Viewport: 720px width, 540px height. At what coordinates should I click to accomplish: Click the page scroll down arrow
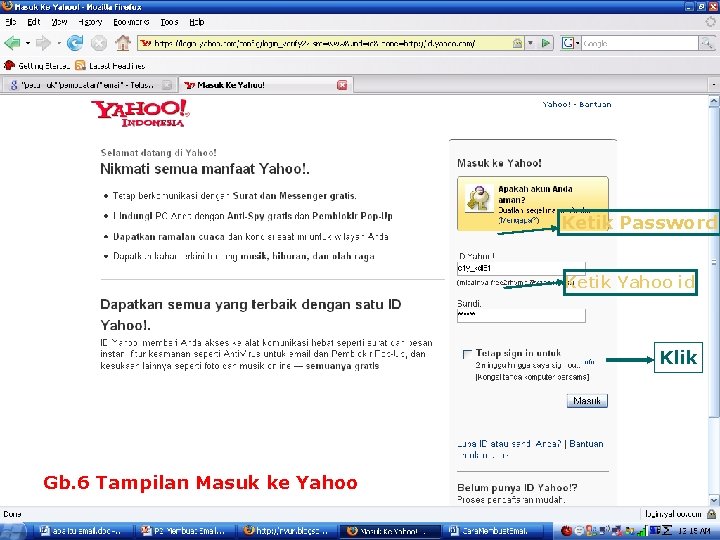(714, 500)
